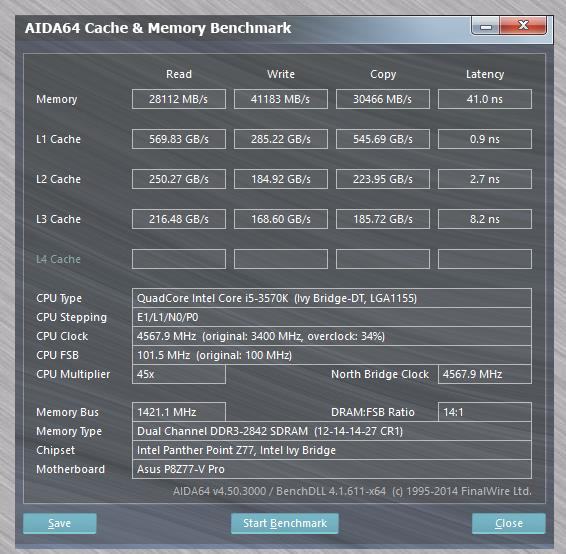
Task: Select L3 Cache Read 216.48 GB/s
Action: (179, 219)
